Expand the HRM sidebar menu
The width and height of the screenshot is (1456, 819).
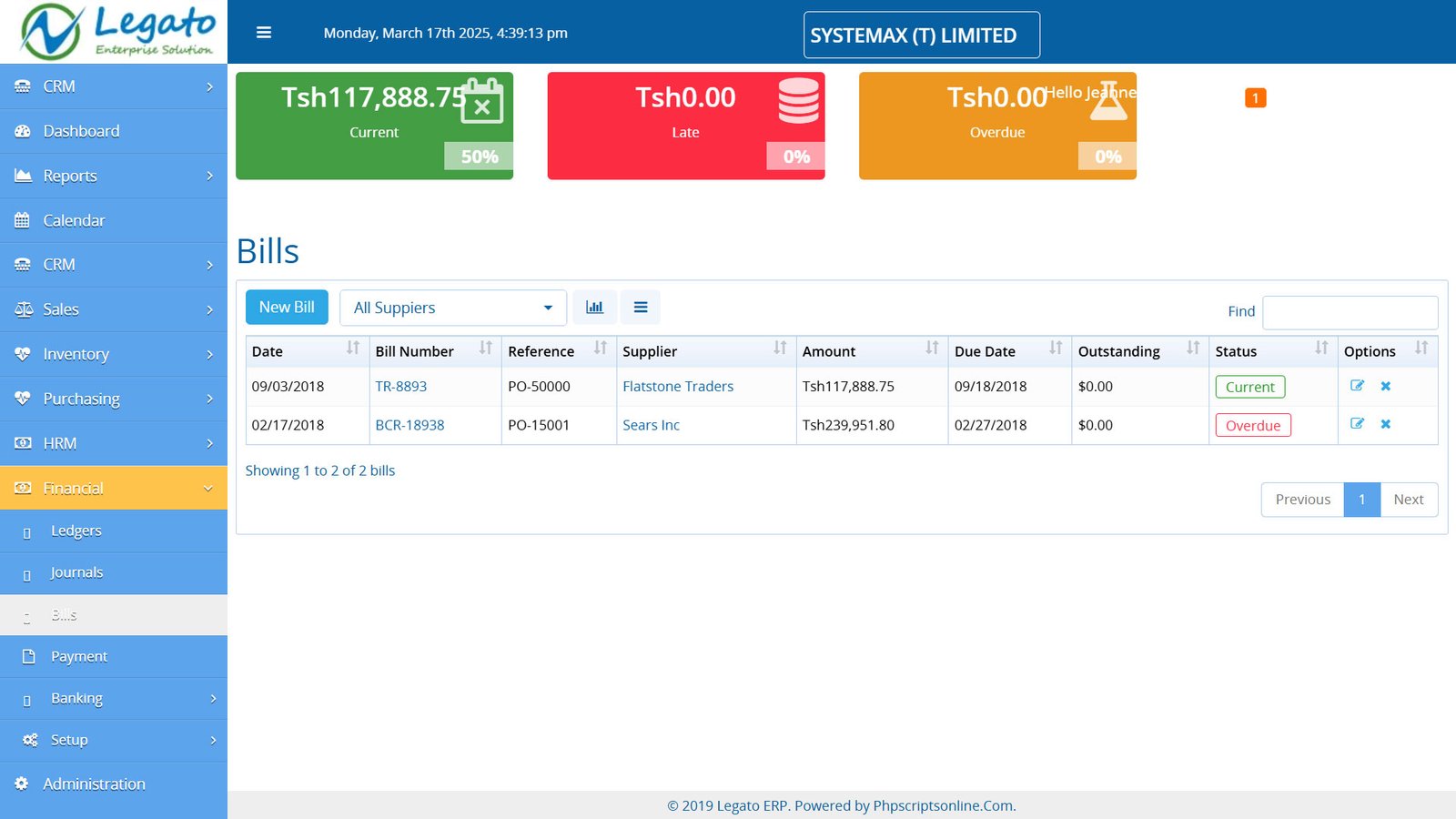114,443
